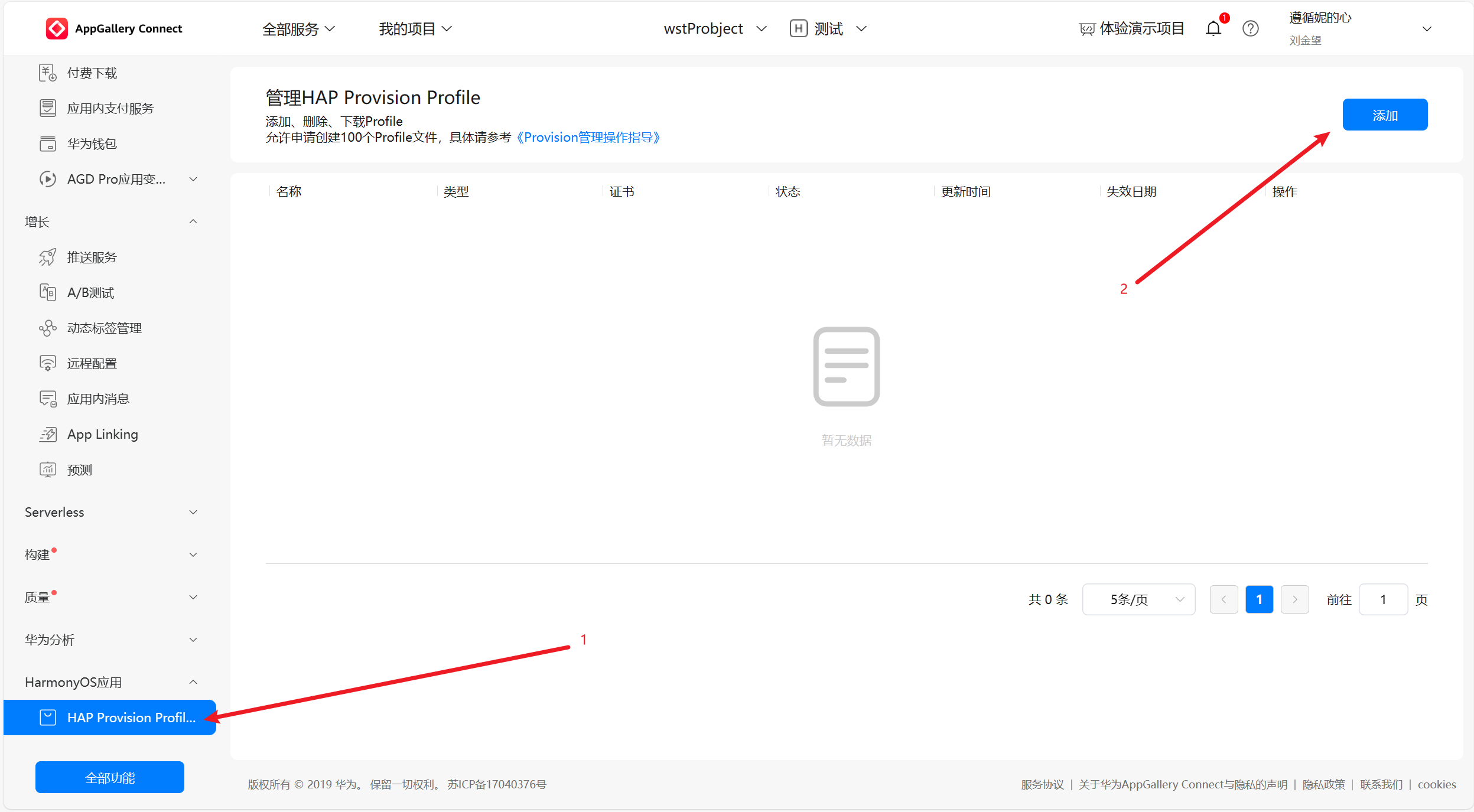
Task: Click the 预测 chart icon
Action: point(48,469)
